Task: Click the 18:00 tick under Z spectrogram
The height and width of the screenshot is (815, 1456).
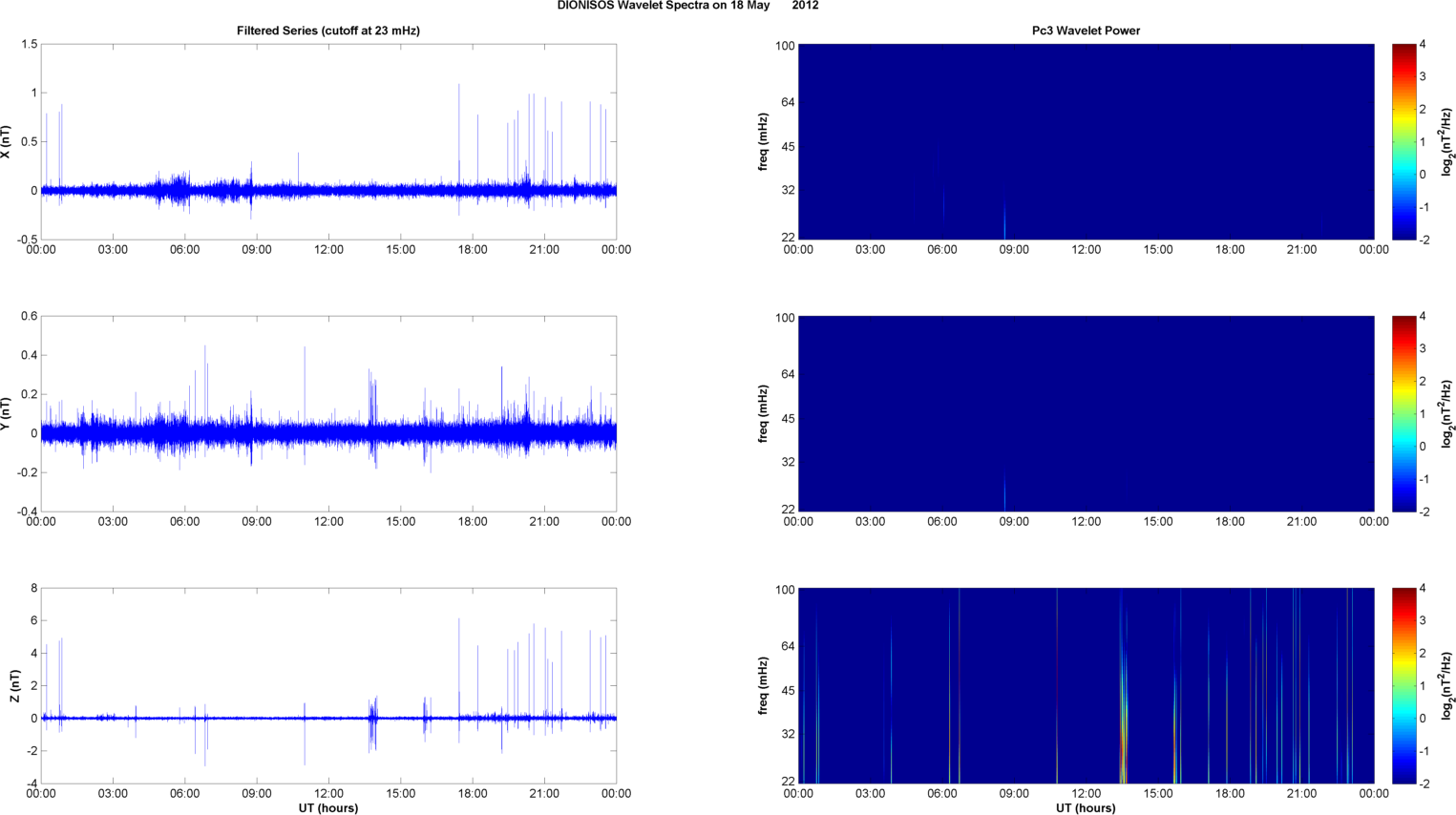Action: pyautogui.click(x=1230, y=793)
